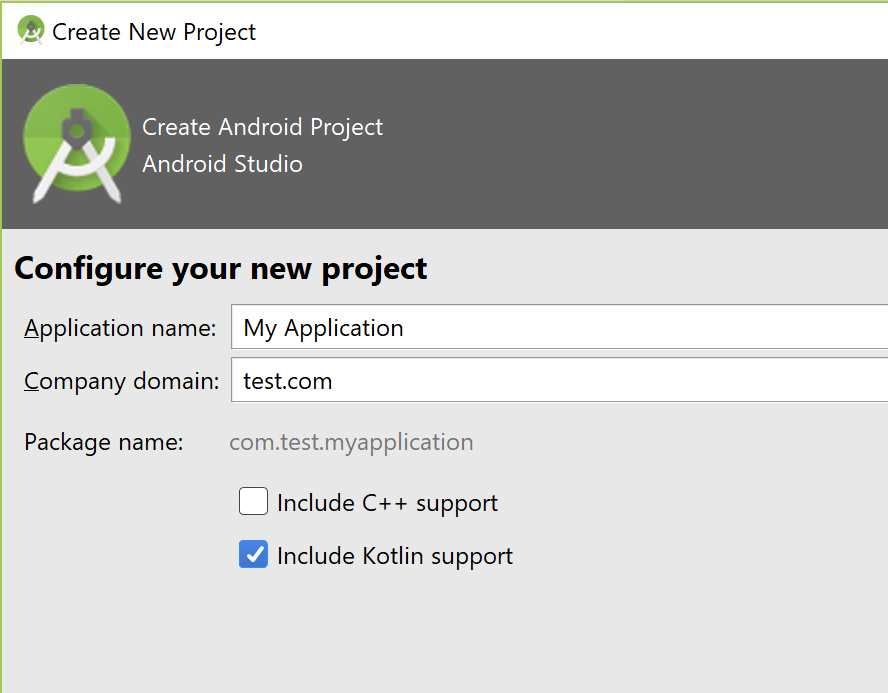The width and height of the screenshot is (888, 693).
Task: Click the 'Include Kotlin support' label text
Action: click(395, 557)
